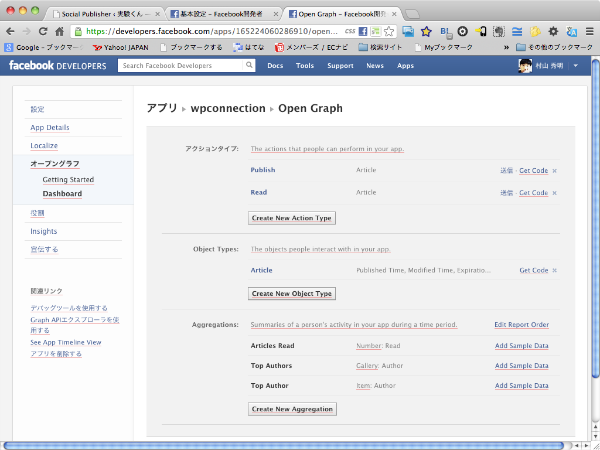This screenshot has width=600, height=450.
Task: Open 宣伝する in sidebar
Action: (x=44, y=249)
